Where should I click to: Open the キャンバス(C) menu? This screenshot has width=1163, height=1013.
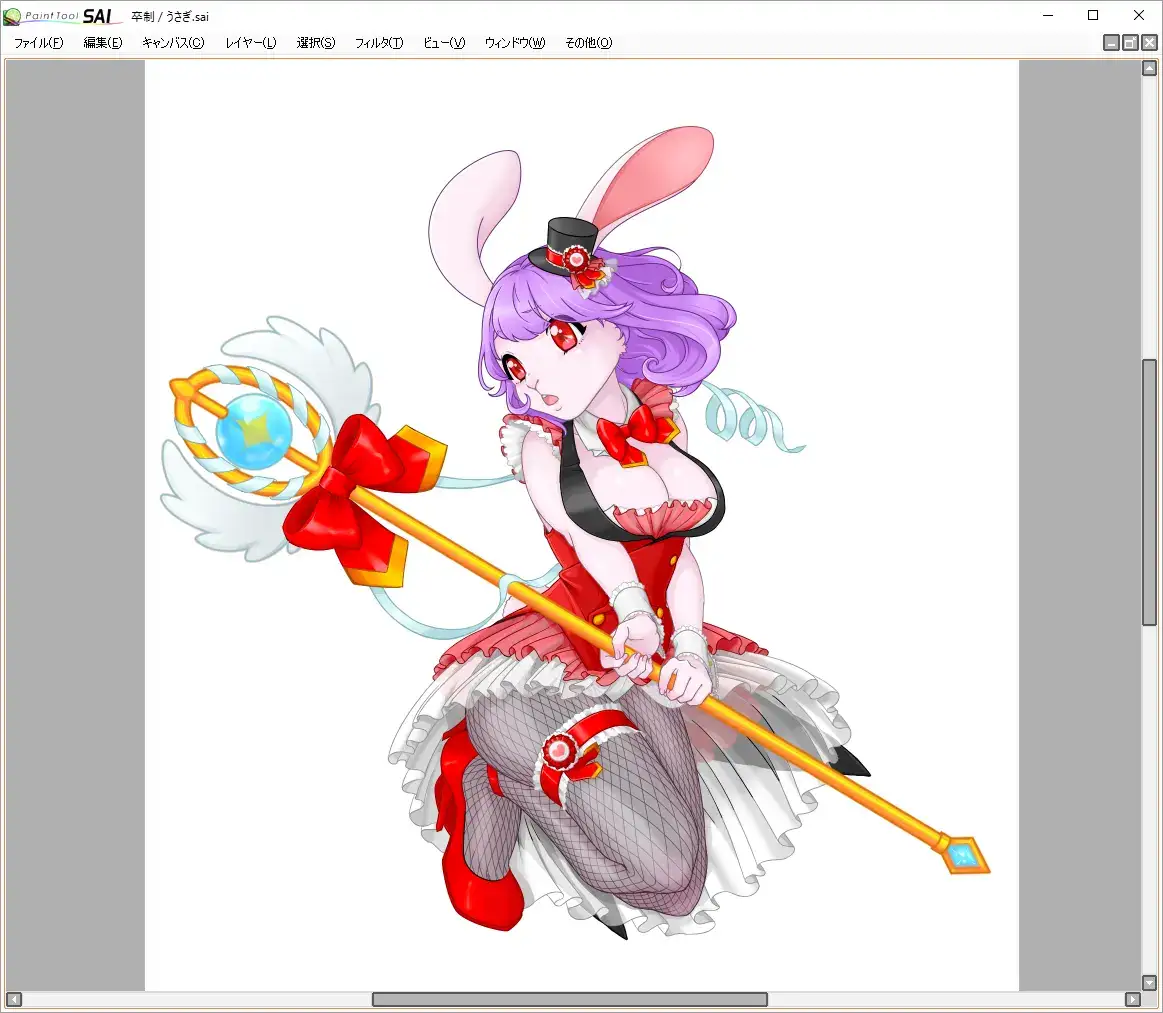pos(173,43)
